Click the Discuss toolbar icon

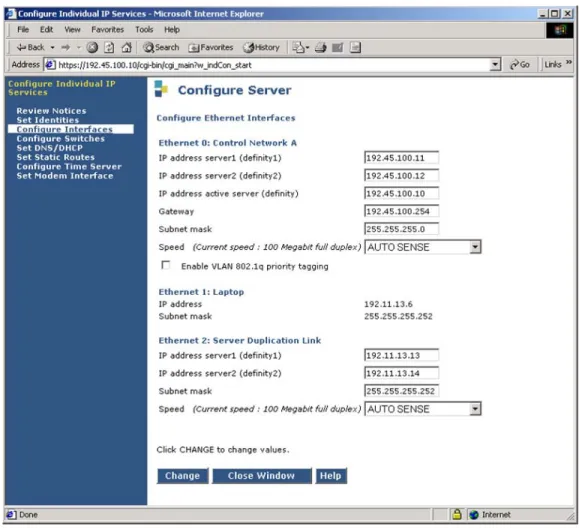355,47
